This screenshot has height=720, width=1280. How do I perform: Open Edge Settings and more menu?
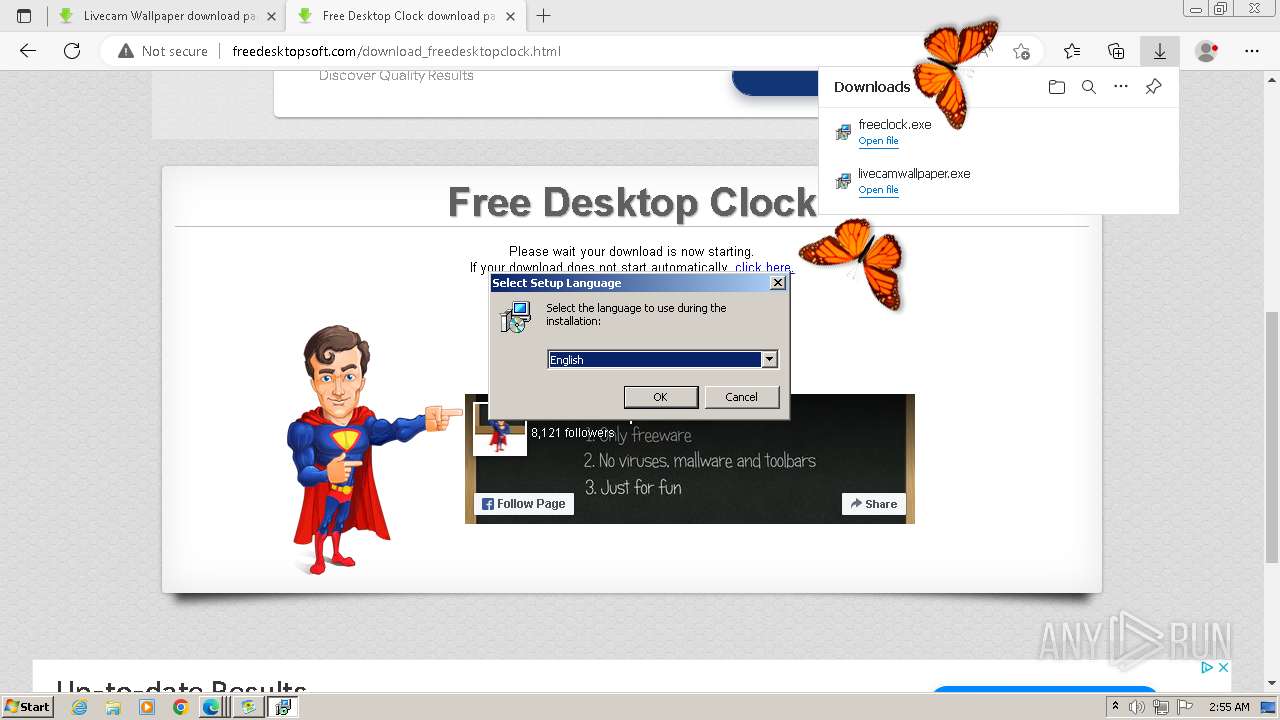coord(1252,51)
